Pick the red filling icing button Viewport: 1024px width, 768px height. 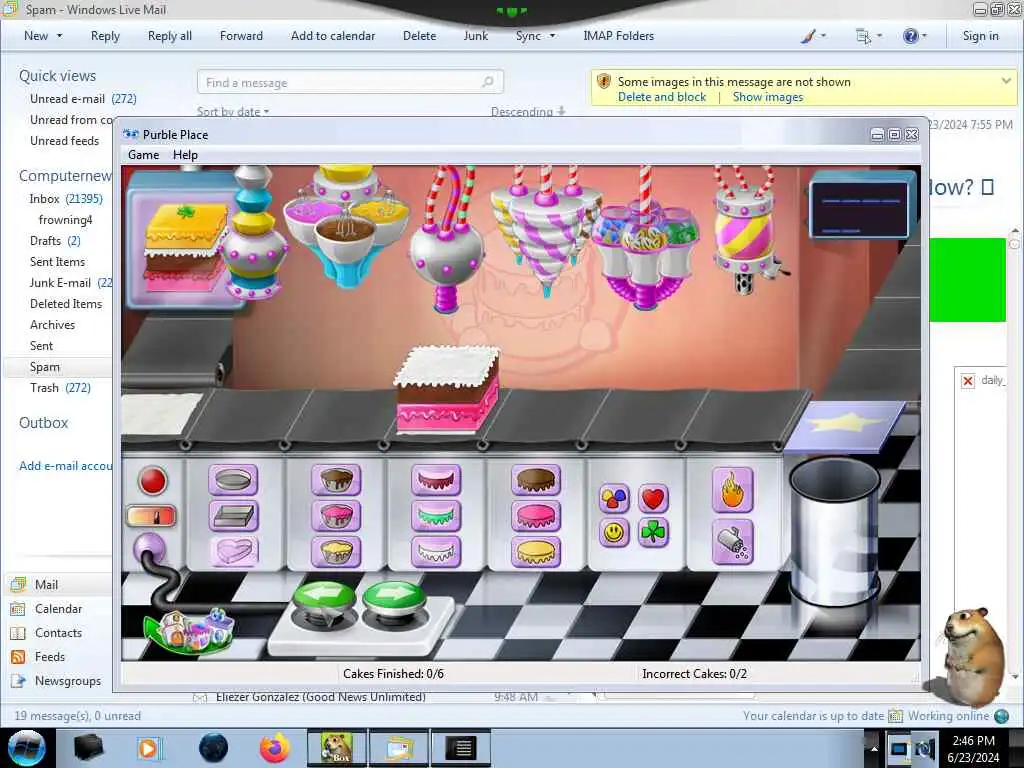[x=436, y=480]
